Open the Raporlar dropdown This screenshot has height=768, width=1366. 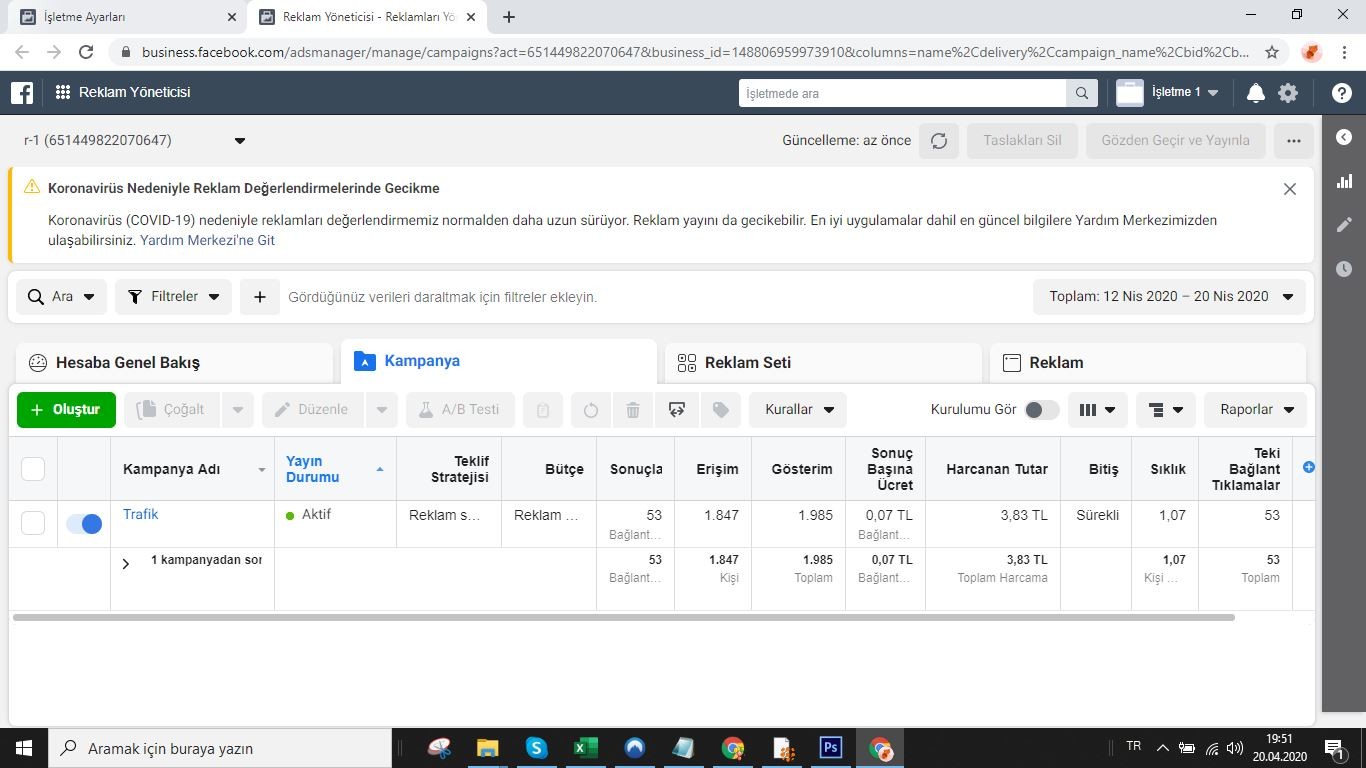click(1256, 410)
